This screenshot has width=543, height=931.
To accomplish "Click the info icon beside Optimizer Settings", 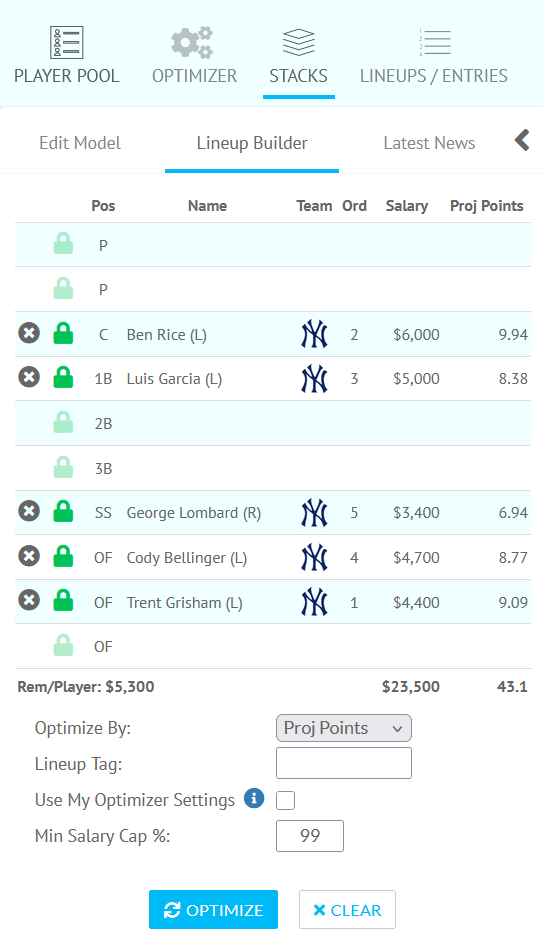I will click(x=254, y=799).
